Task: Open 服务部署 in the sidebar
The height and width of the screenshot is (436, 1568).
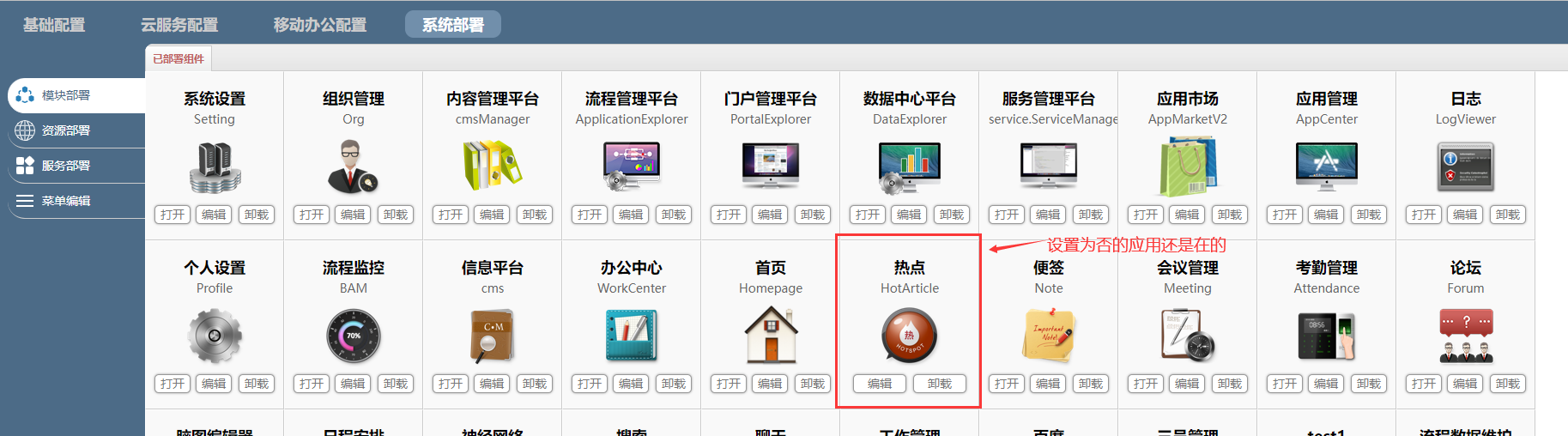Action: click(76, 166)
